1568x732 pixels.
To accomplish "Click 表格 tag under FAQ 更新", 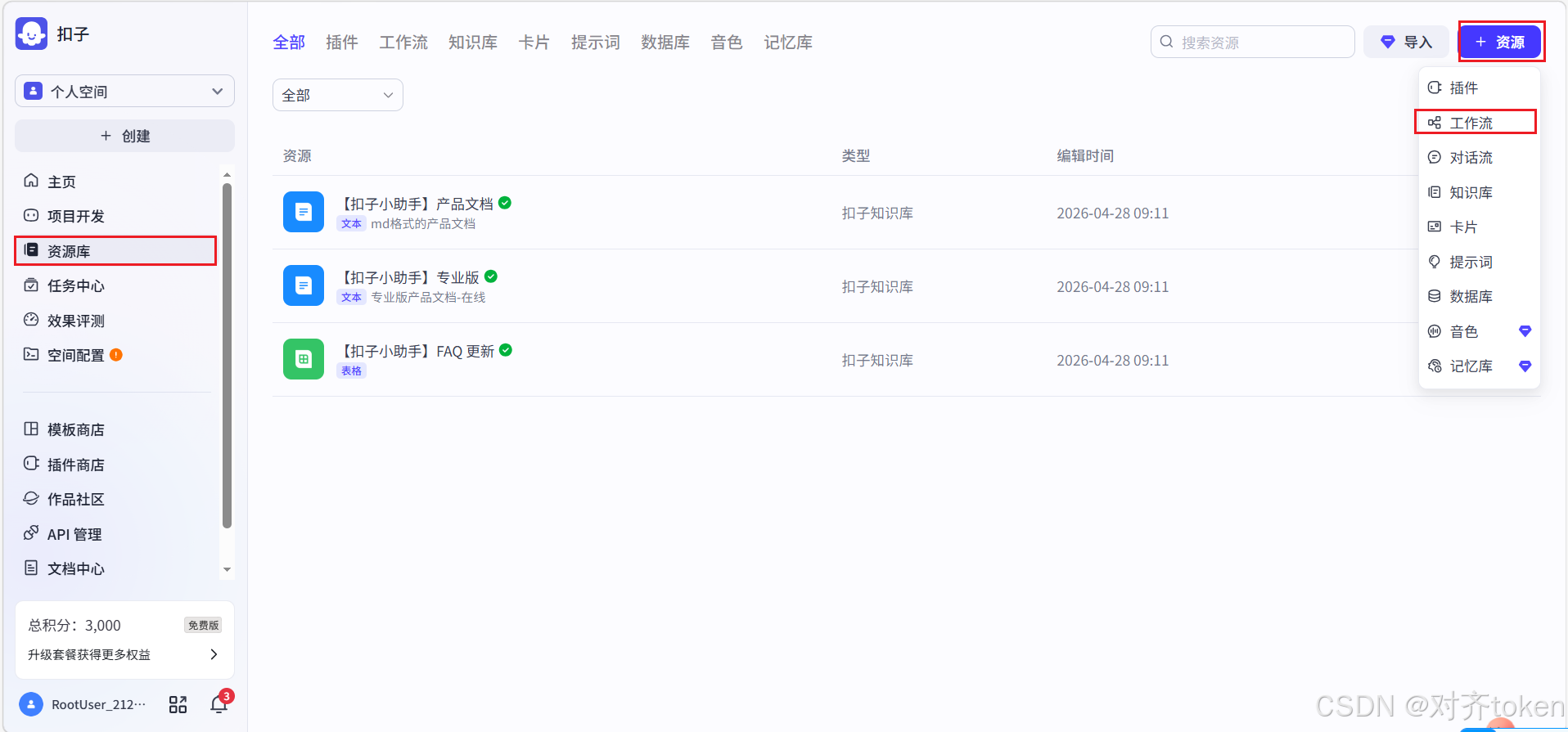I will click(351, 370).
